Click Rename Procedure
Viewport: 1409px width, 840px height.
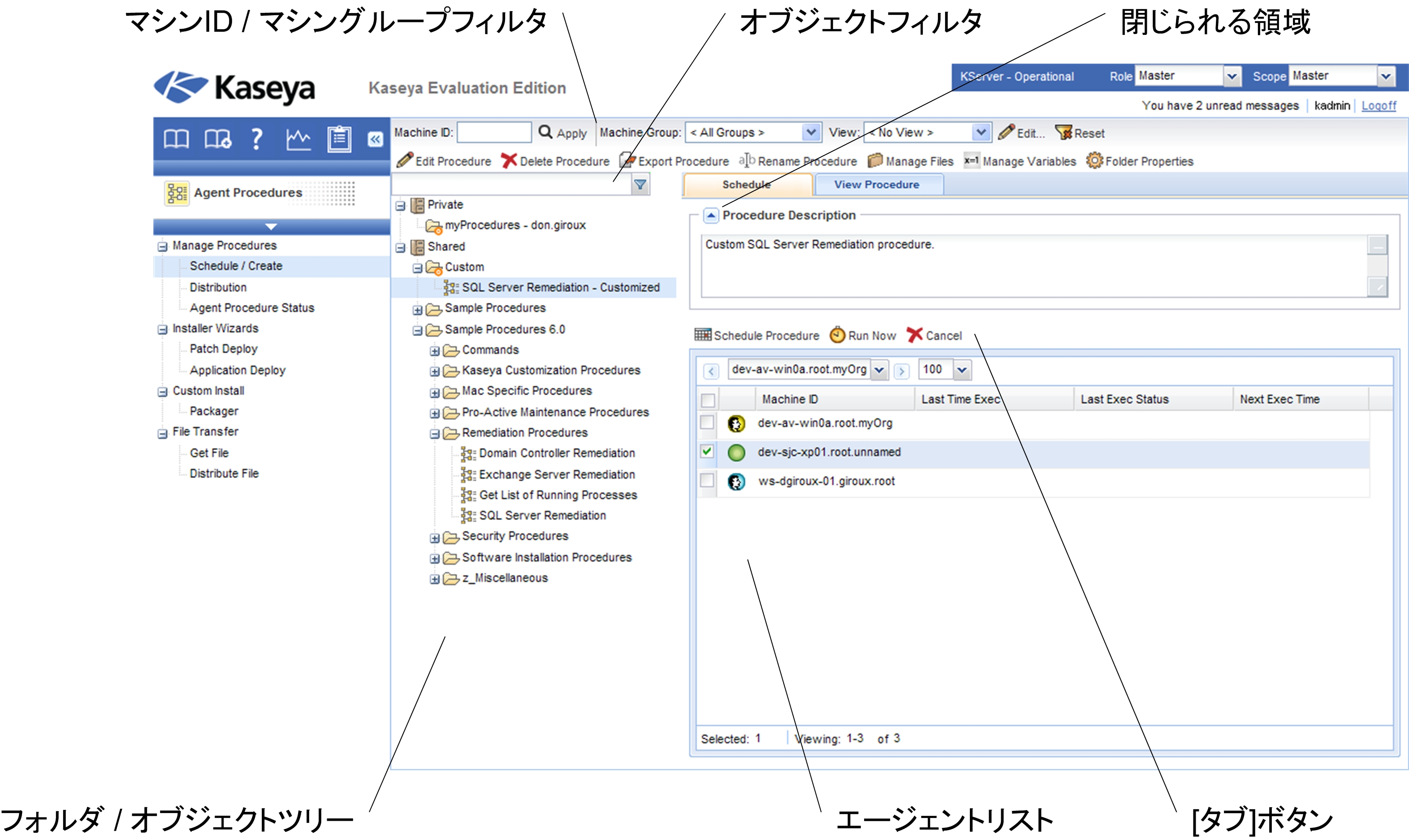point(798,161)
